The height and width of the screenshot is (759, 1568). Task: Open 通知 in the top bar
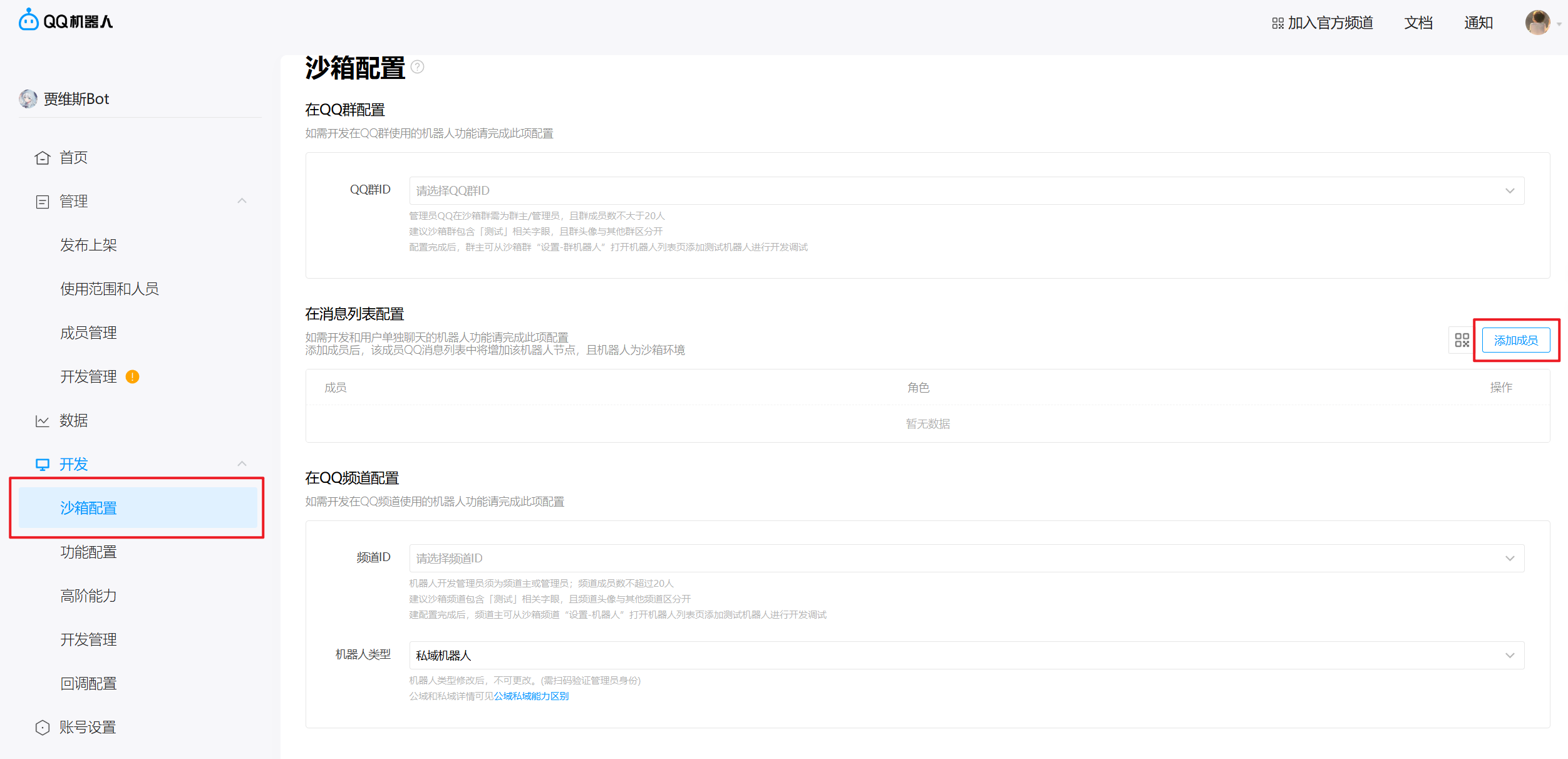click(1478, 23)
